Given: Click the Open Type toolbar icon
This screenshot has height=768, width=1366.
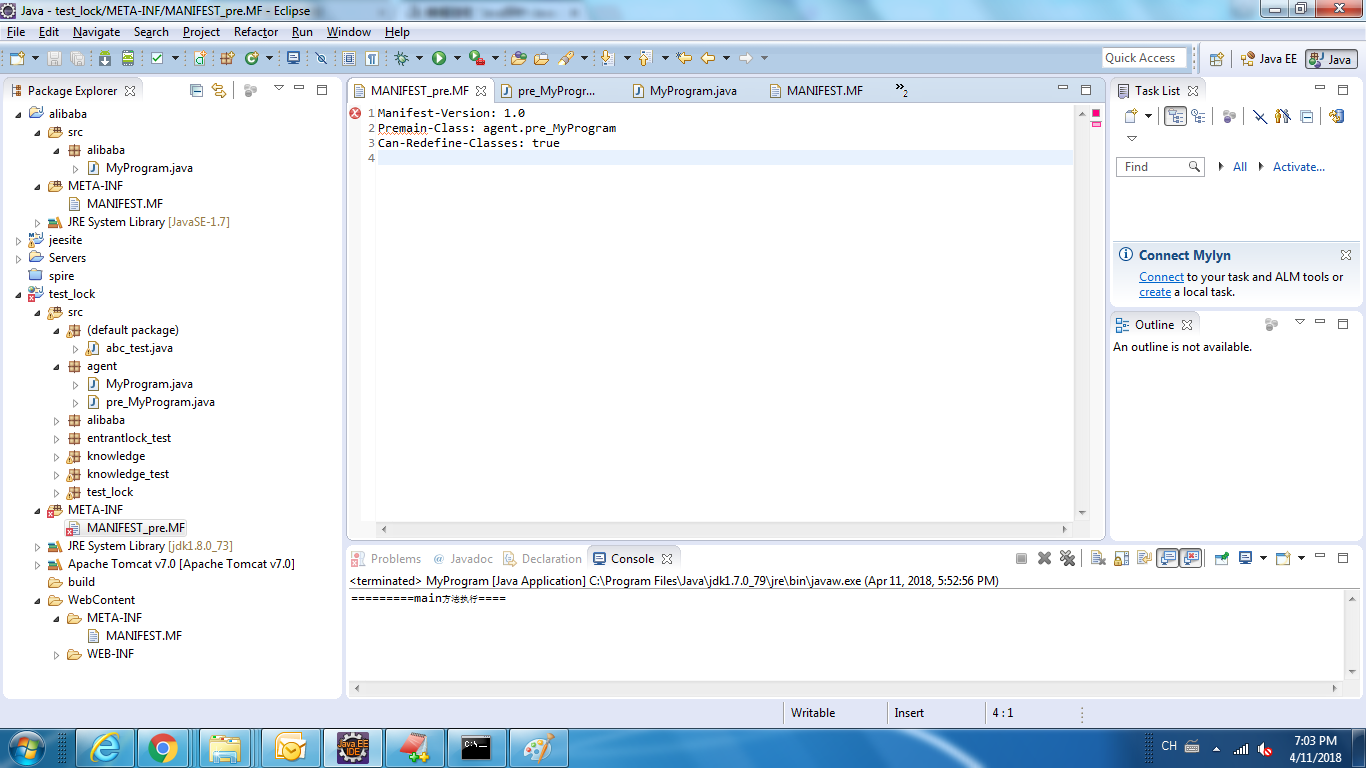Looking at the screenshot, I should pyautogui.click(x=518, y=58).
